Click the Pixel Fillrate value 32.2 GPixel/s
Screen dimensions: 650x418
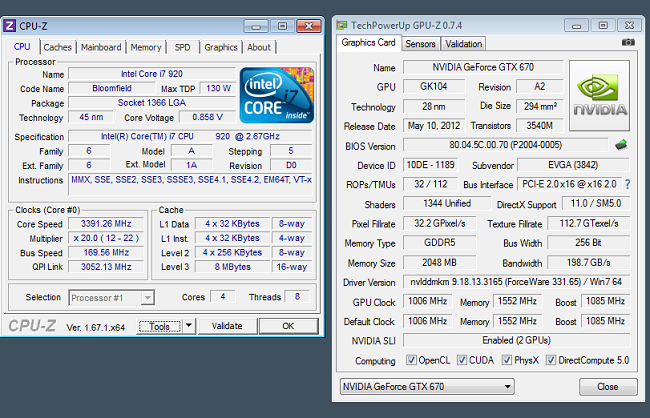point(439,224)
